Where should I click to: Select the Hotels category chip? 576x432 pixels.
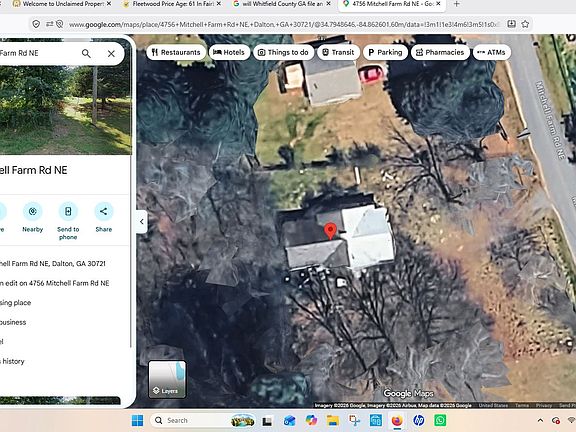[x=229, y=52]
